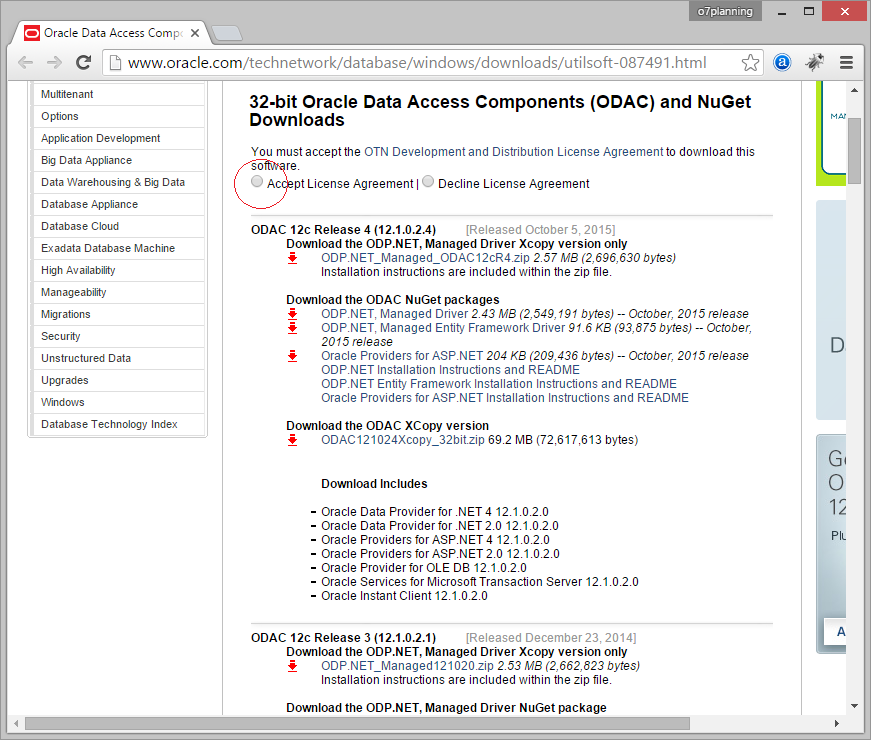
Task: Click download arrow for ODAC121024Xcopy_32bit.zip
Action: pyautogui.click(x=292, y=440)
